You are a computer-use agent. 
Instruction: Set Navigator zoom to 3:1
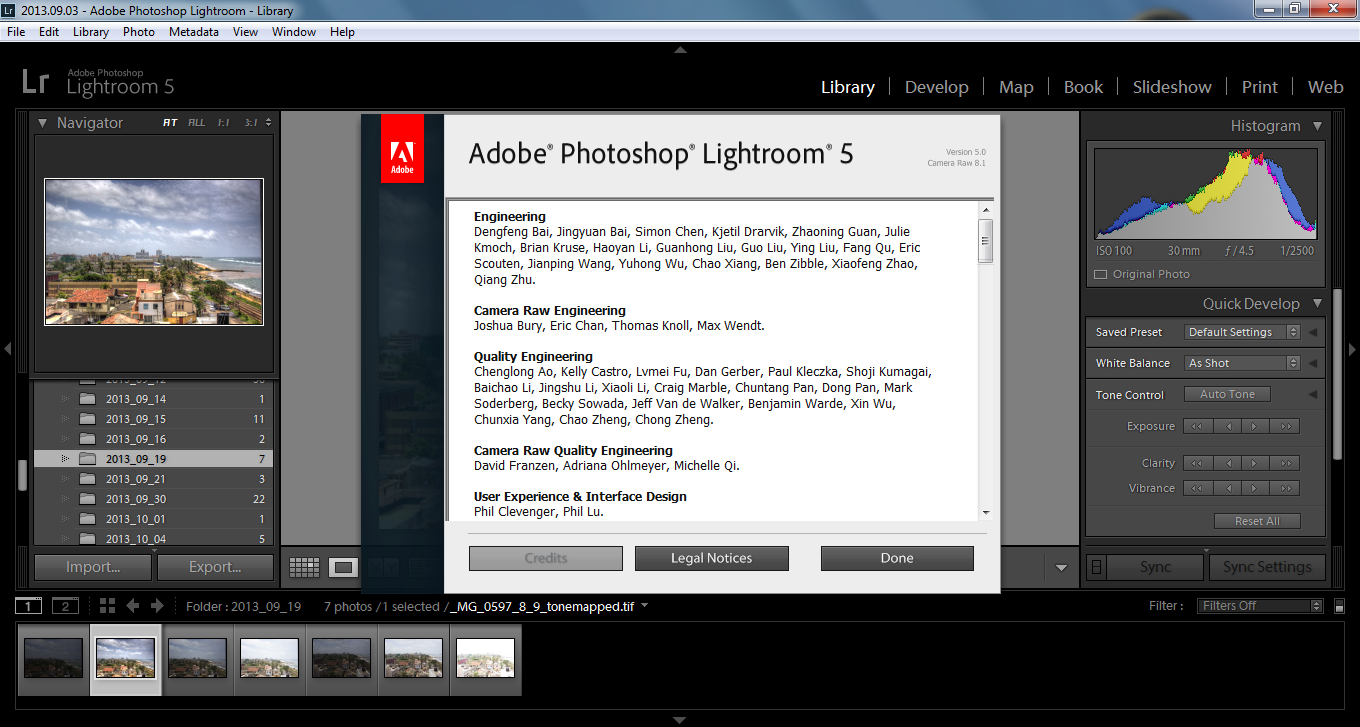250,123
